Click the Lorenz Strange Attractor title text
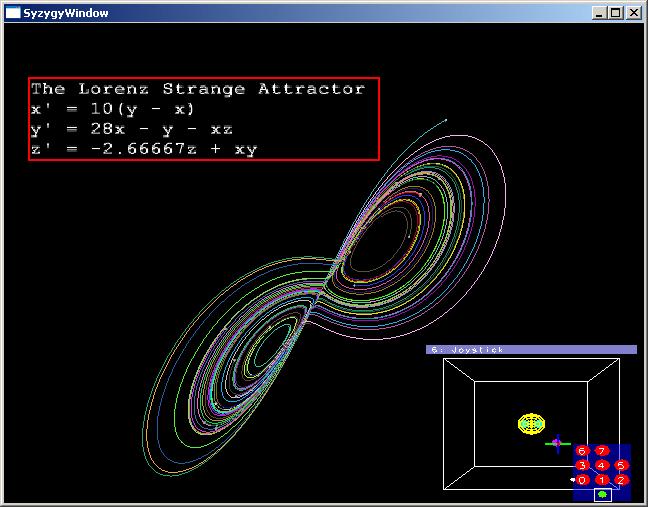Image resolution: width=648 pixels, height=507 pixels. pyautogui.click(x=198, y=89)
